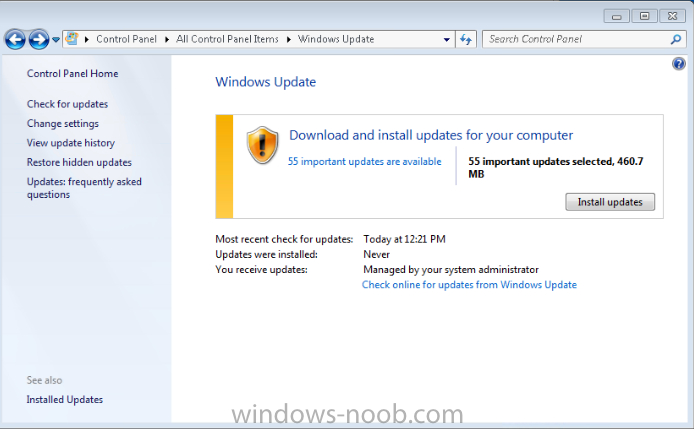This screenshot has height=429, width=694.
Task: Click 'Managed by your system administrator' text
Action: 451,270
